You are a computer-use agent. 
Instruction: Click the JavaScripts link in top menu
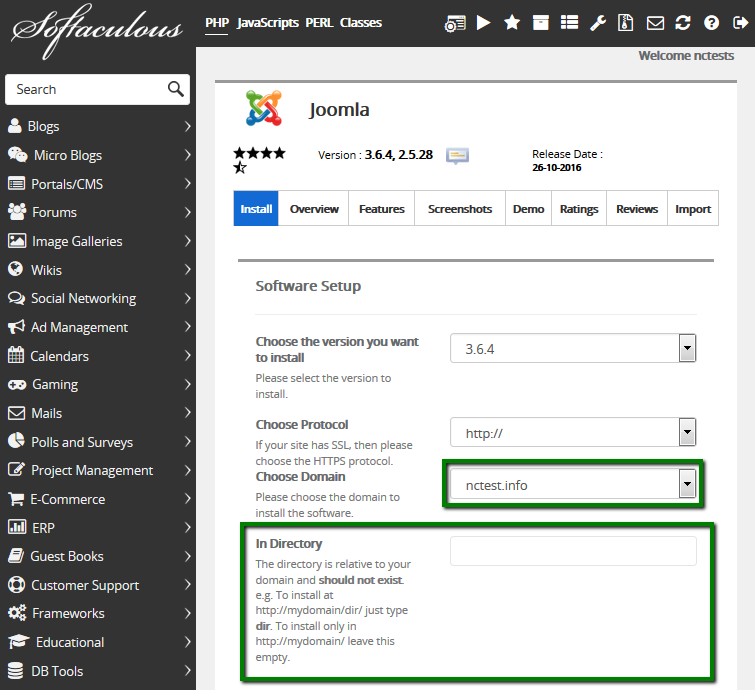tap(268, 22)
